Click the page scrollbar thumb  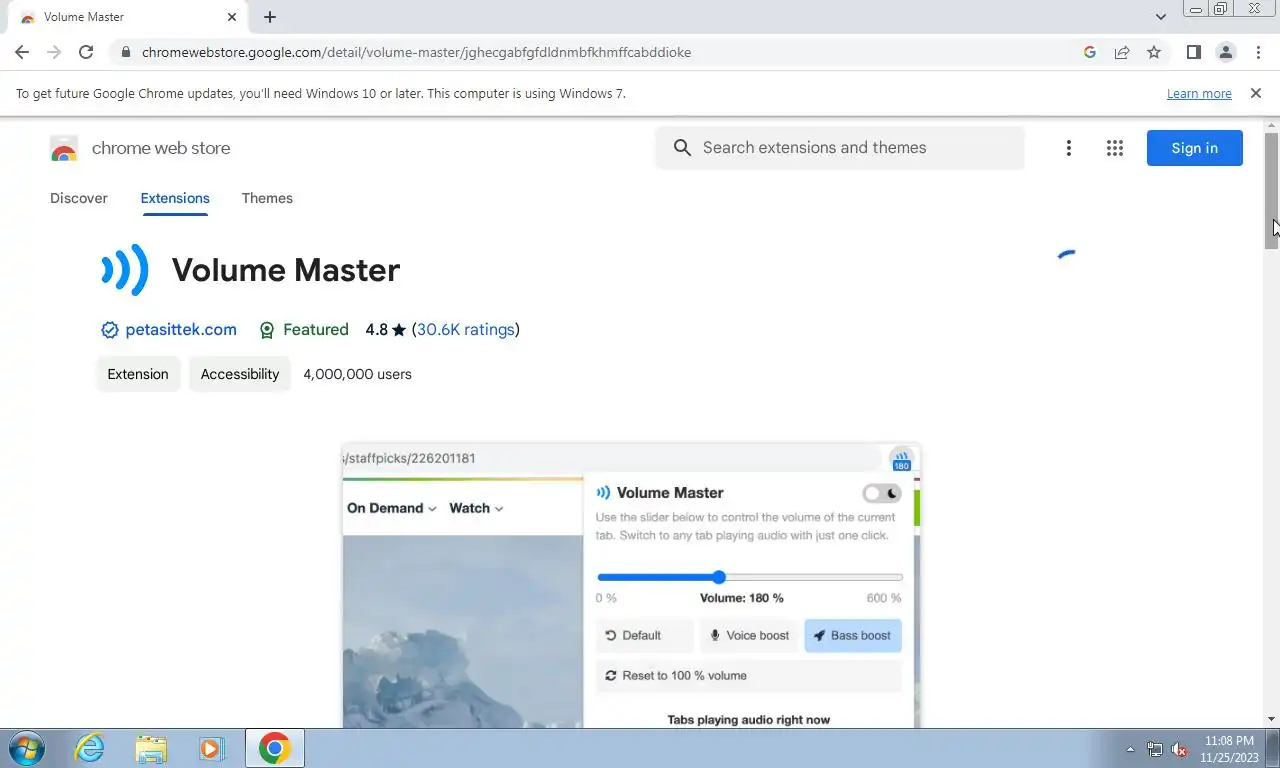1272,190
